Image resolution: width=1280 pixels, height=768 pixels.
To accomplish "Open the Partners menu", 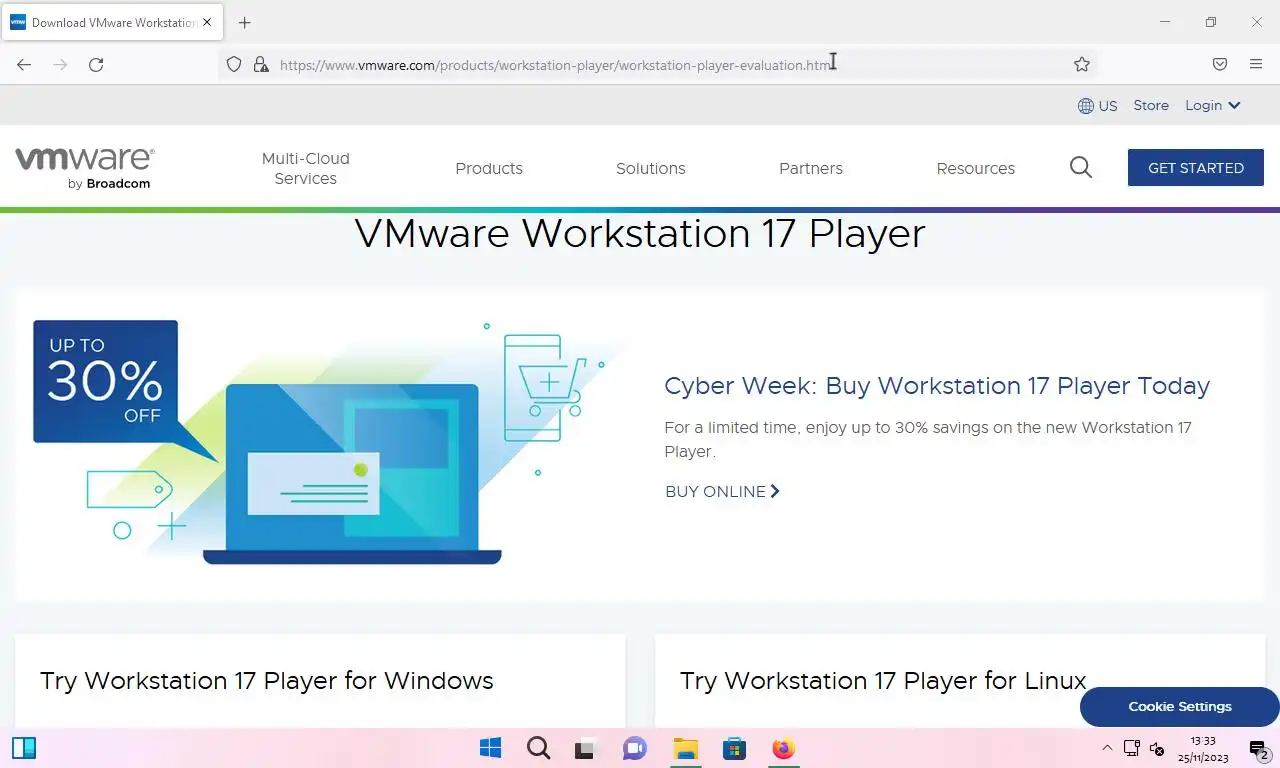I will coord(811,168).
